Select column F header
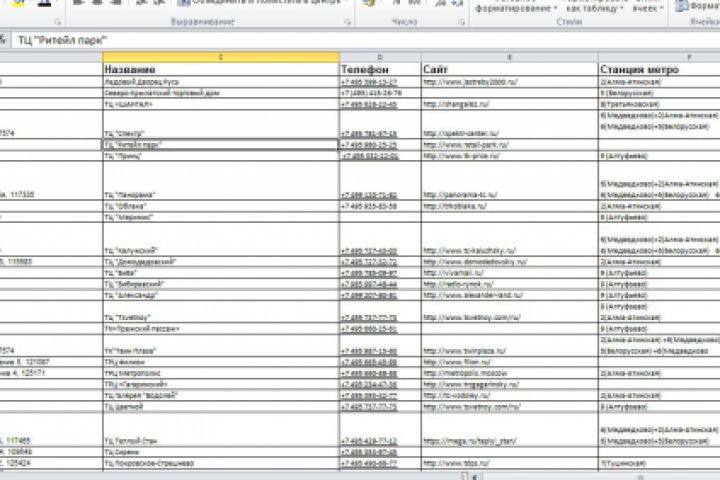Screen dimensions: 720x480 [659, 57]
